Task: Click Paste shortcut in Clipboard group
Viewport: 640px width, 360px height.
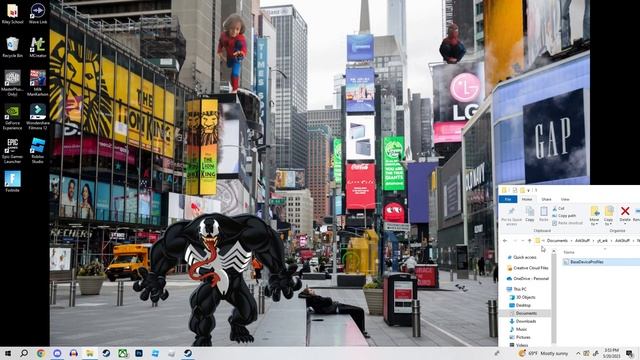Action: [x=567, y=223]
